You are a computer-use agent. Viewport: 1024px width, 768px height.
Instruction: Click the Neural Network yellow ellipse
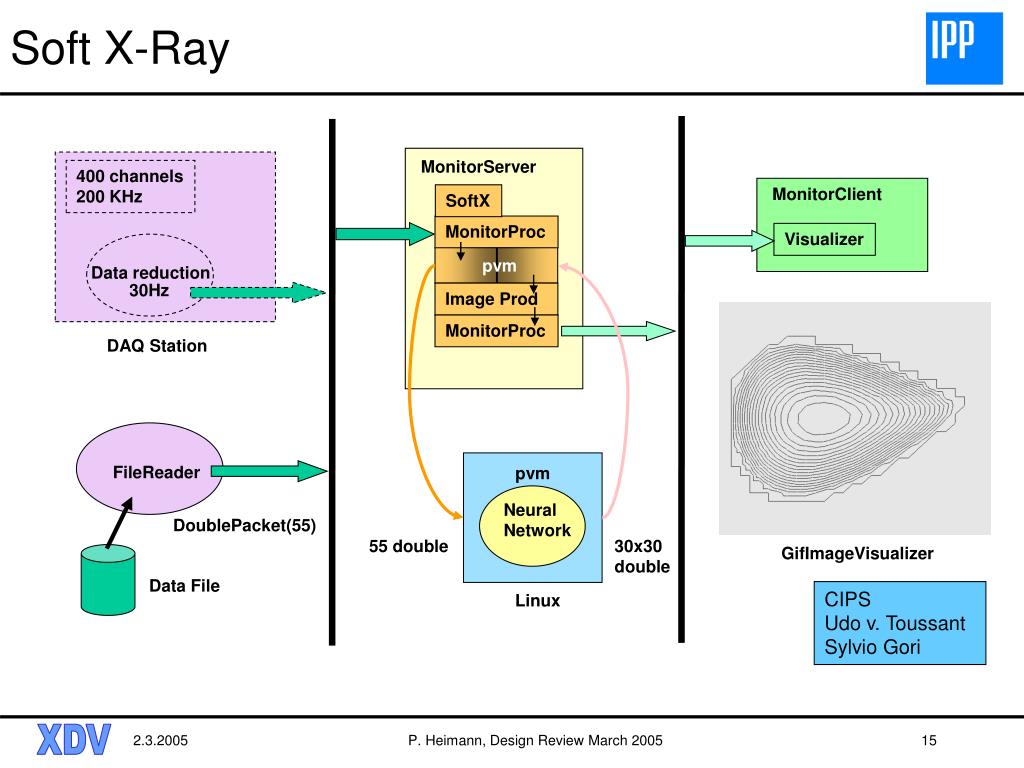point(532,526)
